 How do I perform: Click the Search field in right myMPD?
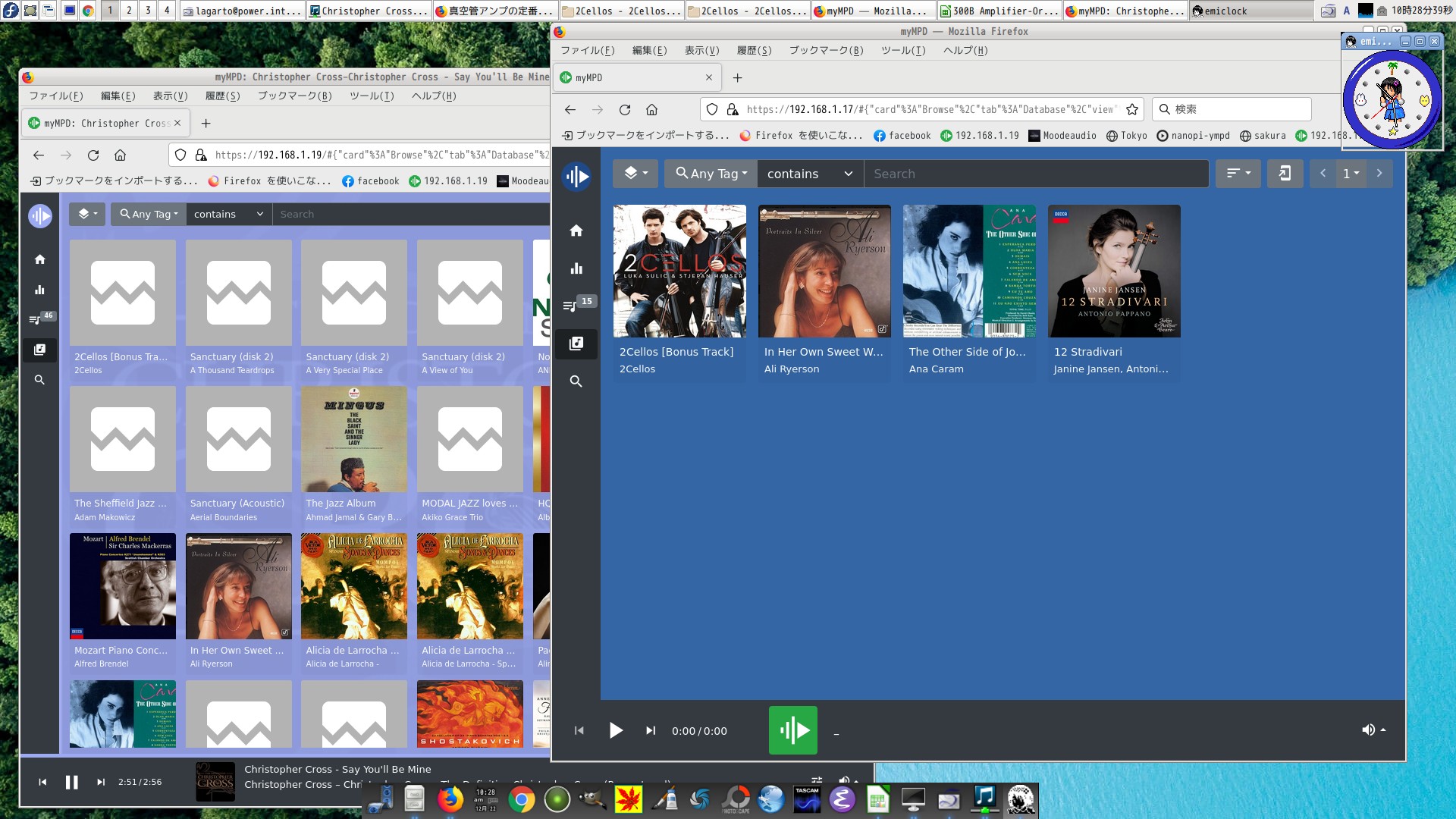pos(1035,174)
